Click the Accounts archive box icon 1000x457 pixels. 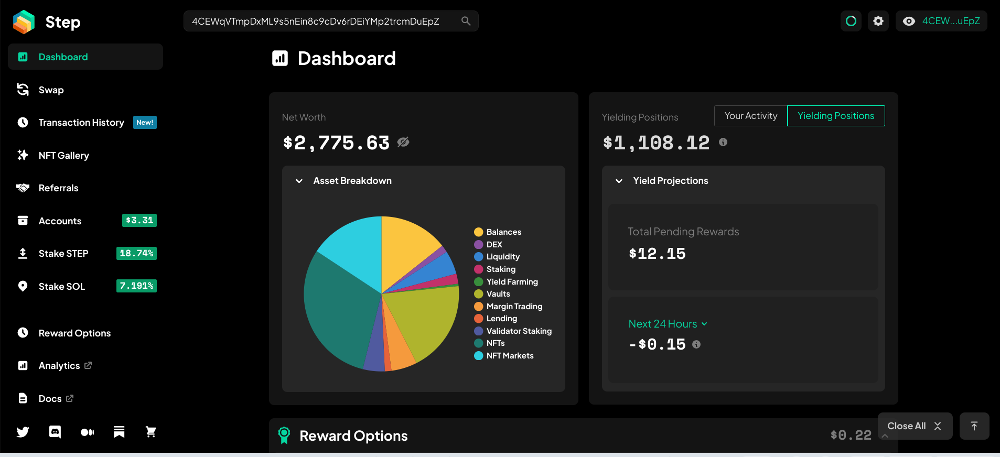point(23,221)
